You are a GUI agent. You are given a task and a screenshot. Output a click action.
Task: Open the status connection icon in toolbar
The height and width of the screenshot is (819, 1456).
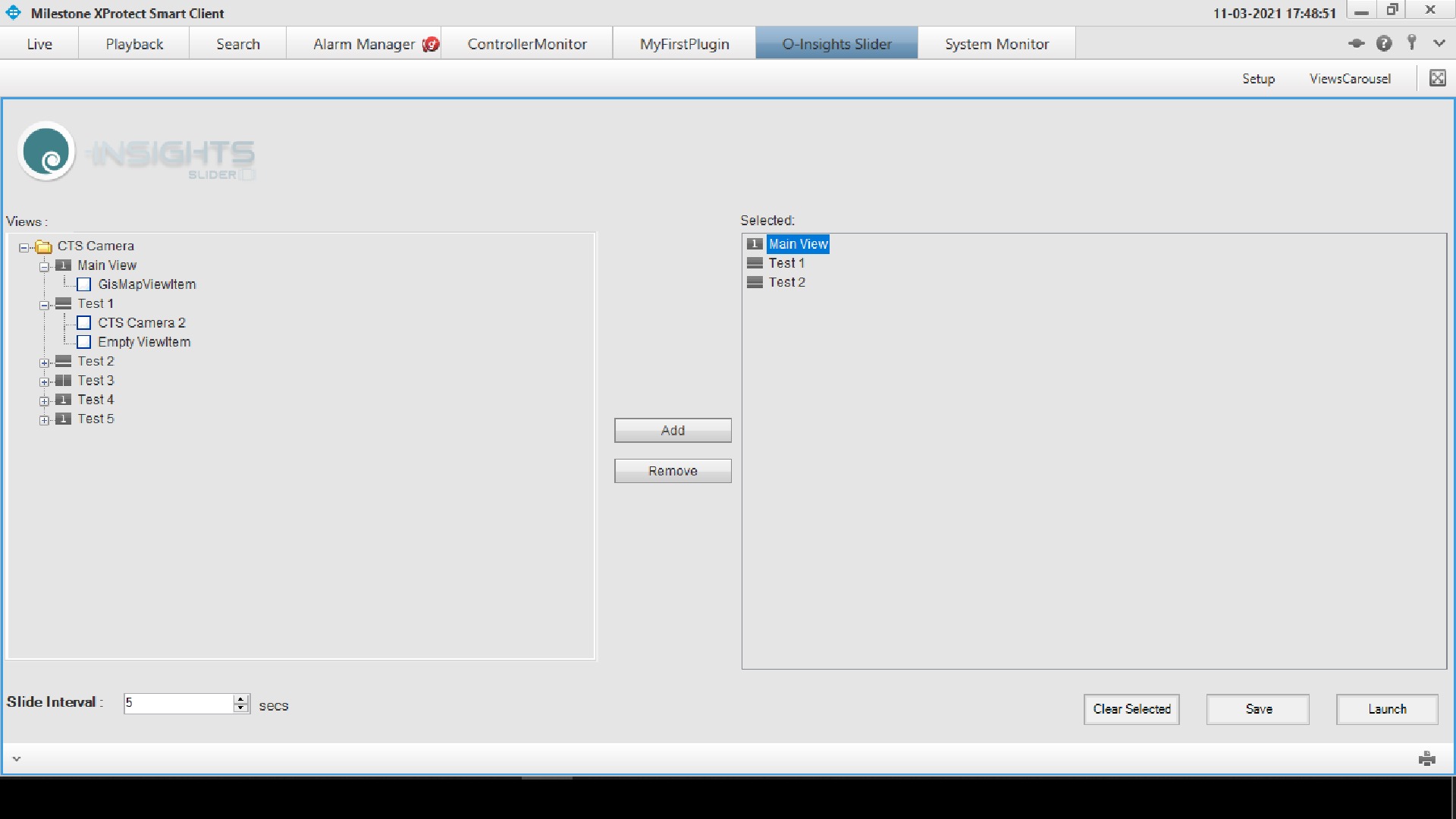(1356, 43)
